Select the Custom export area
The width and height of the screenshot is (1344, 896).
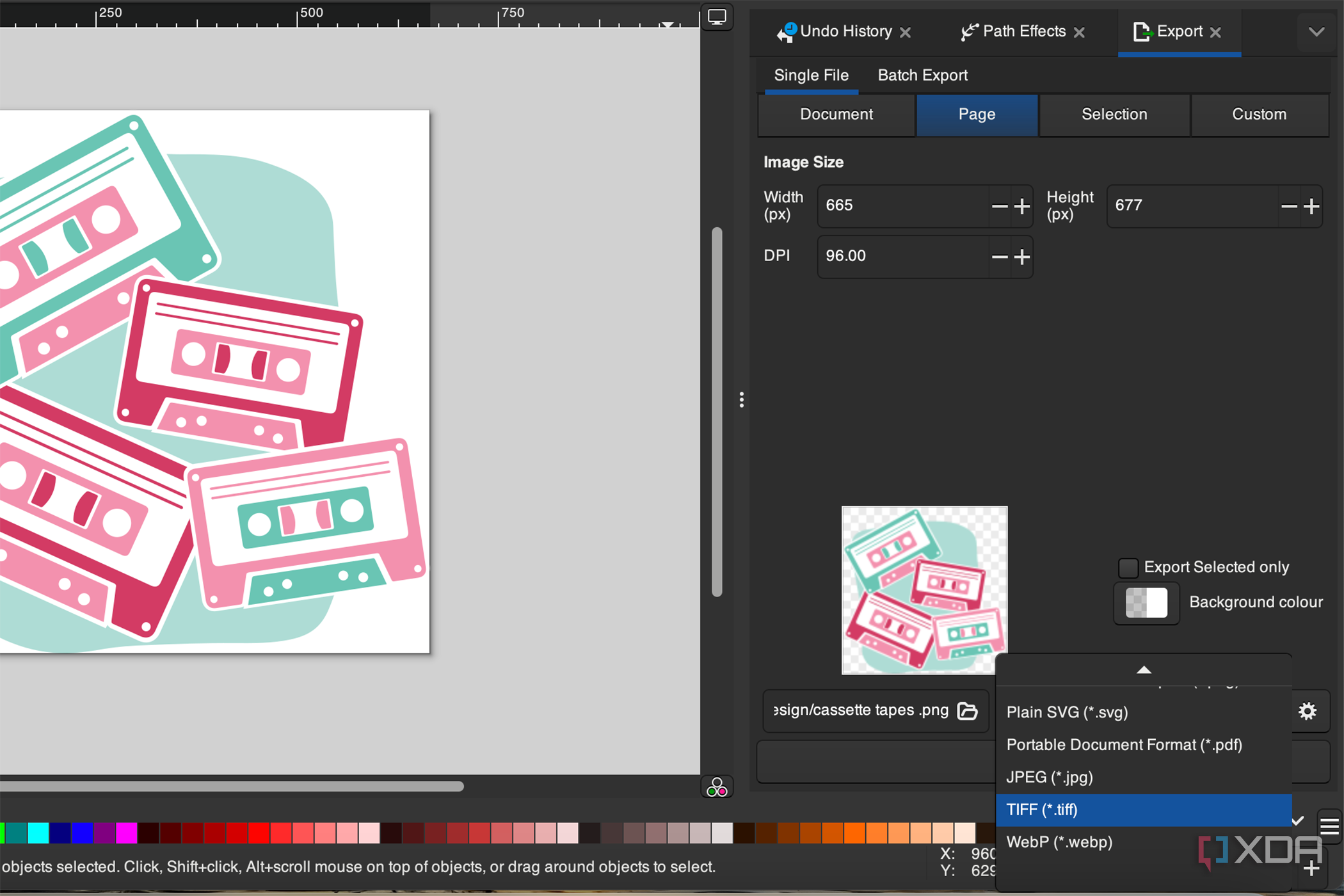click(1259, 115)
